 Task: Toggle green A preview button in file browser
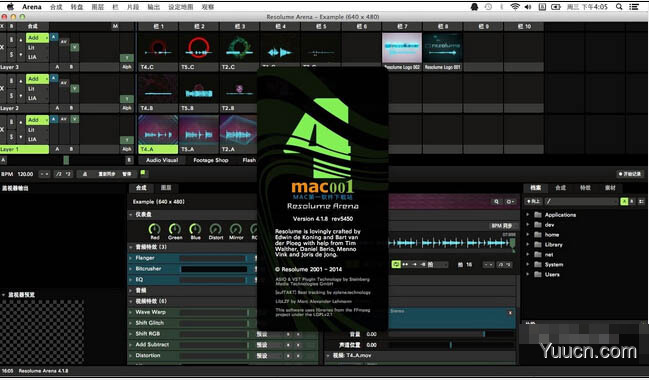tap(624, 201)
